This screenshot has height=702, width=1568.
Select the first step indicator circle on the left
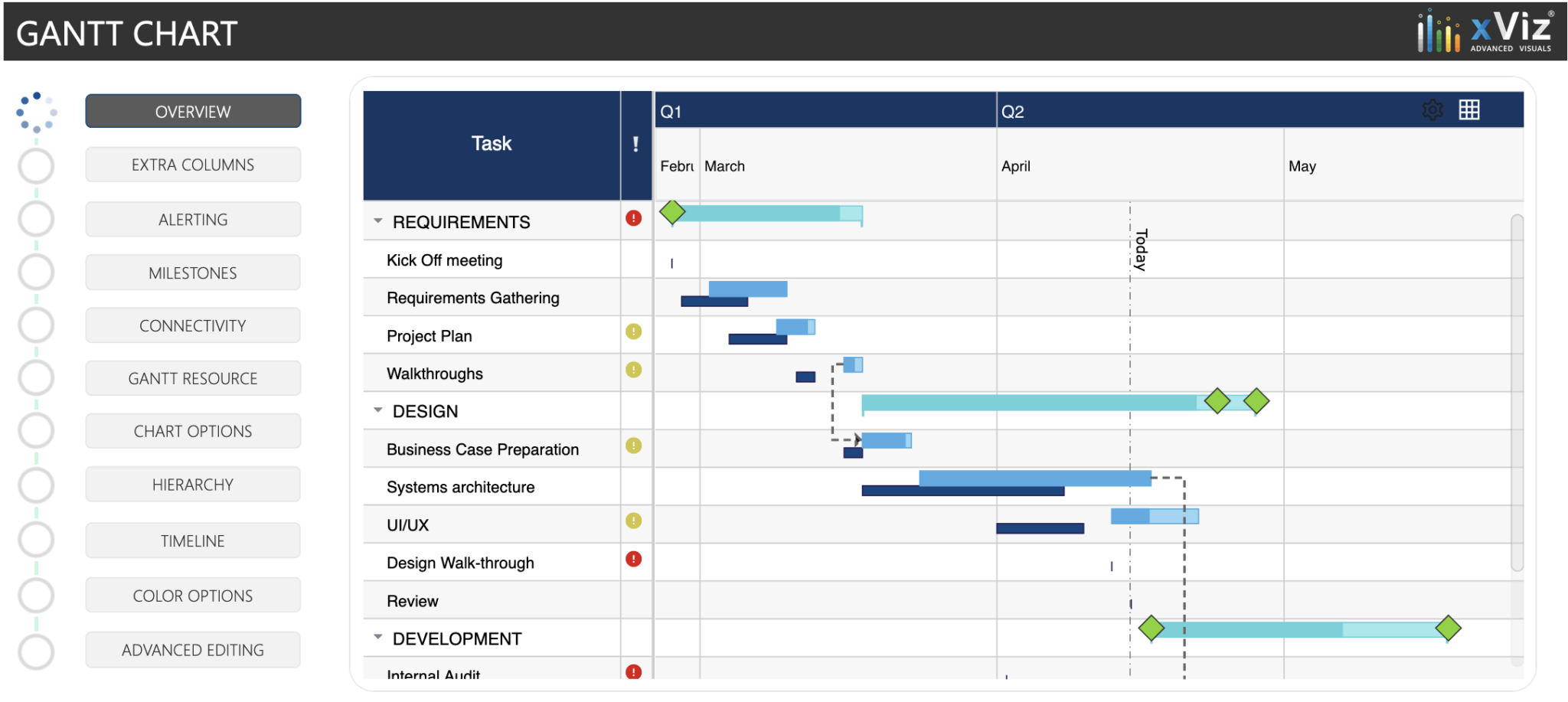tap(36, 110)
